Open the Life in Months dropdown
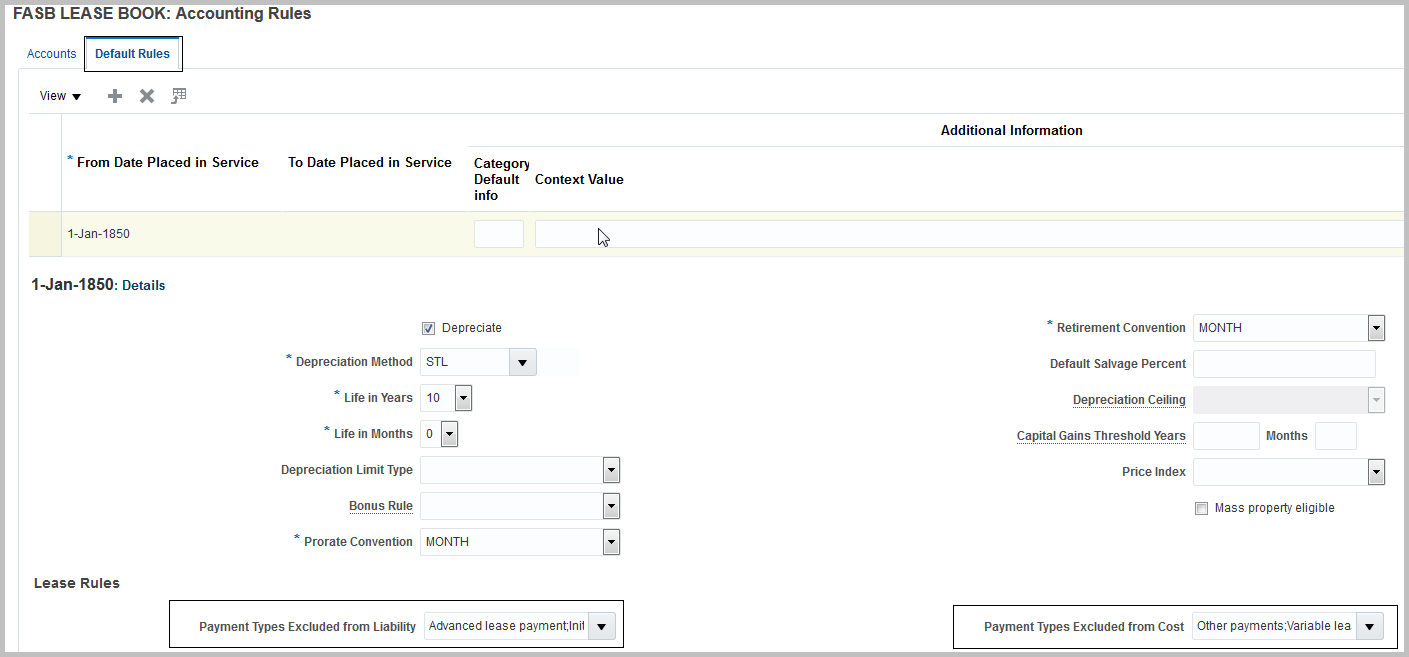This screenshot has width=1409, height=657. coord(449,434)
